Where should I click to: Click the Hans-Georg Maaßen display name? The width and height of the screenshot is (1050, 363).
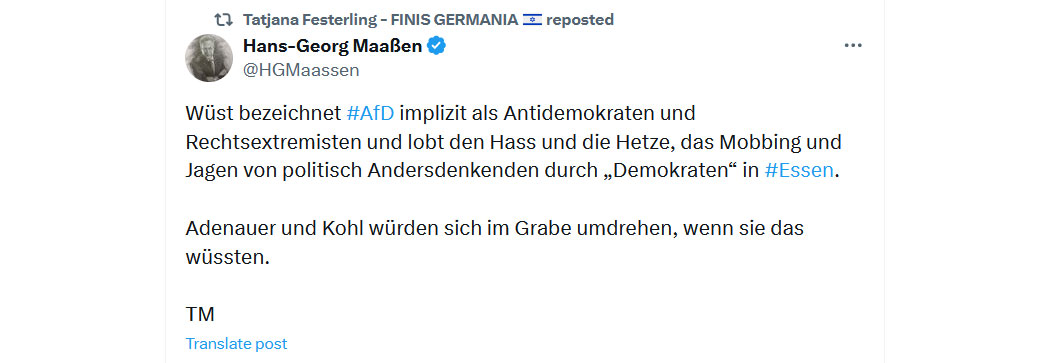tap(333, 46)
